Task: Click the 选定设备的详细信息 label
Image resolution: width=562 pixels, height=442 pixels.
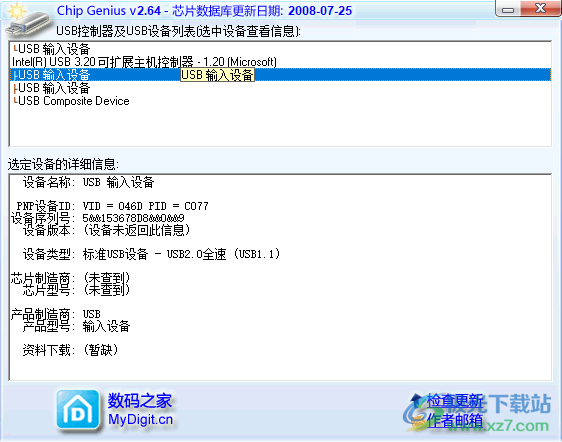Action: (x=63, y=165)
